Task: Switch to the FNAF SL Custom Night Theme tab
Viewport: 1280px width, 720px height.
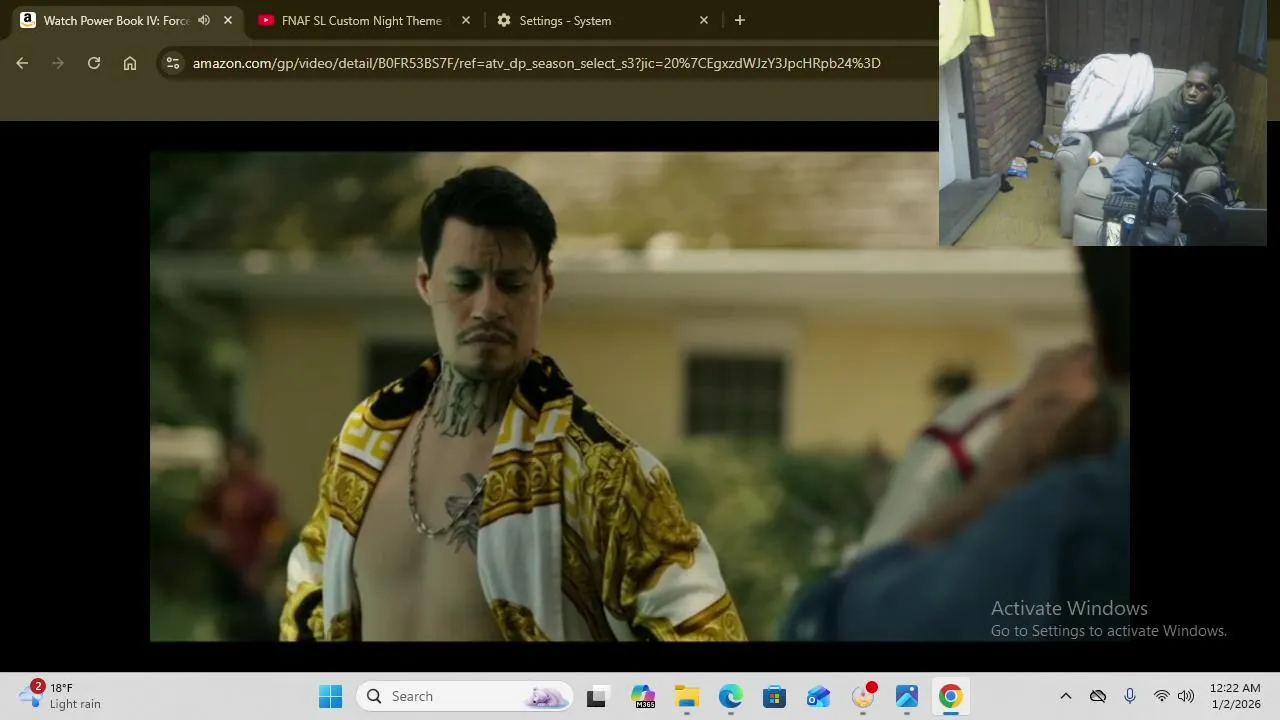Action: [360, 20]
